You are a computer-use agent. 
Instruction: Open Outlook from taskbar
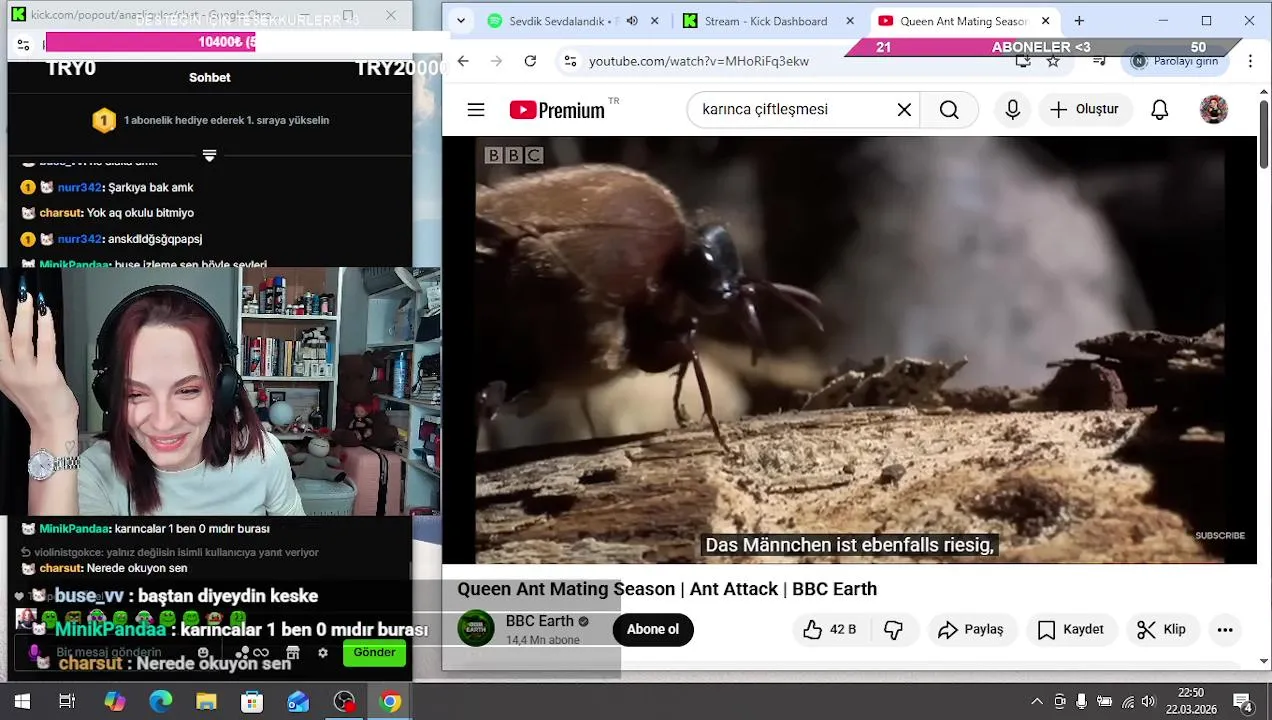[298, 702]
